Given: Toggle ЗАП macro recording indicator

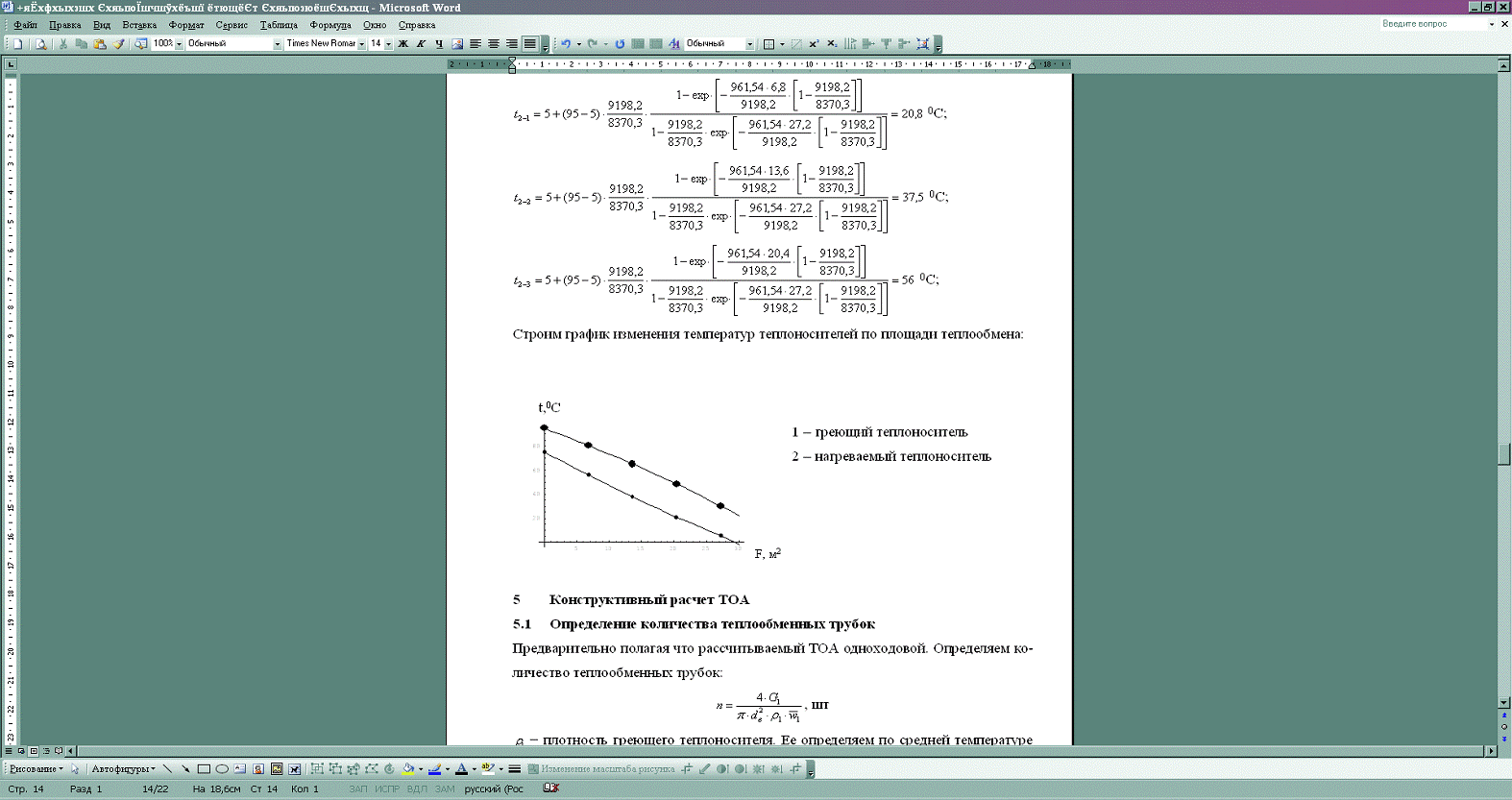Looking at the screenshot, I should click(358, 789).
